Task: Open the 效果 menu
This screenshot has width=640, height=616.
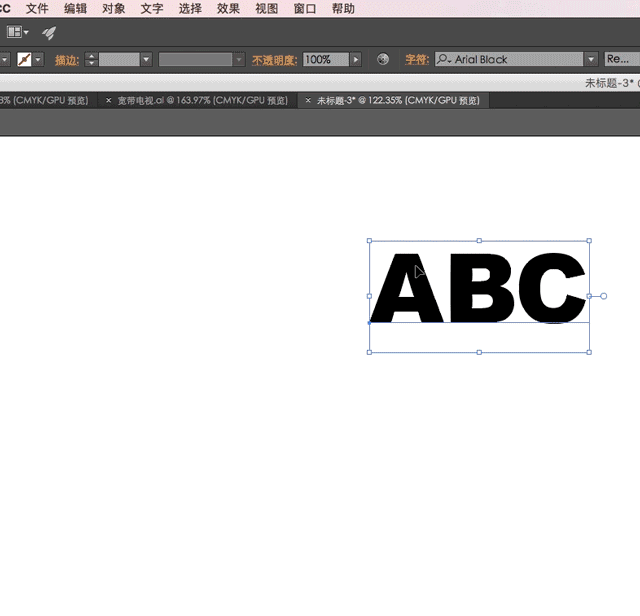Action: tap(228, 9)
